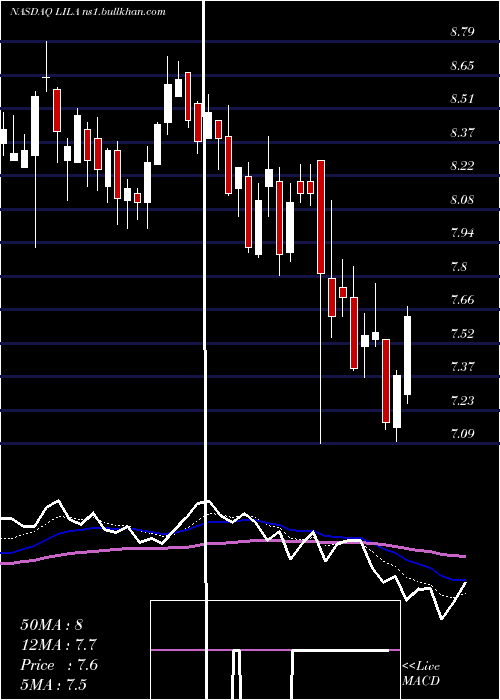Click the 7.94 price axis label

tap(462, 233)
